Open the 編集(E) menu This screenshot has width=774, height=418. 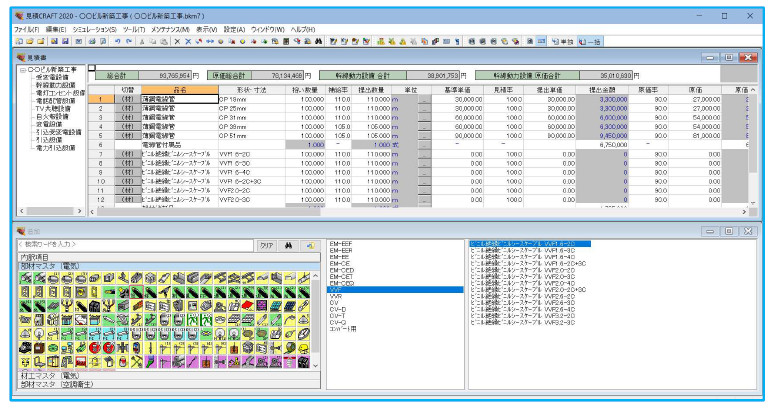click(56, 30)
